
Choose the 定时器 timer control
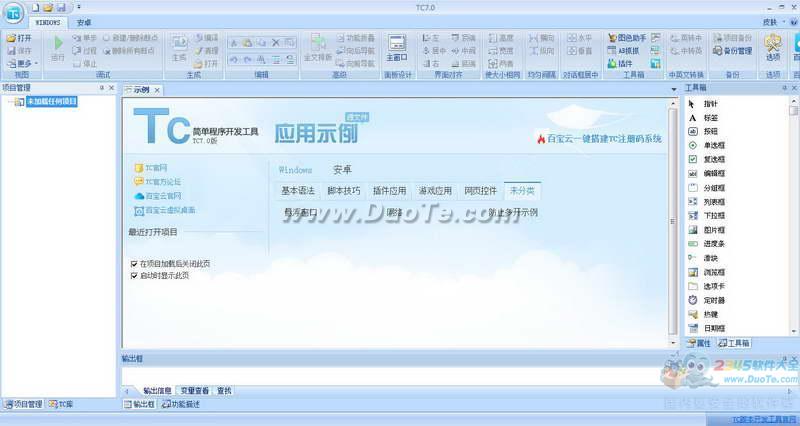[713, 299]
